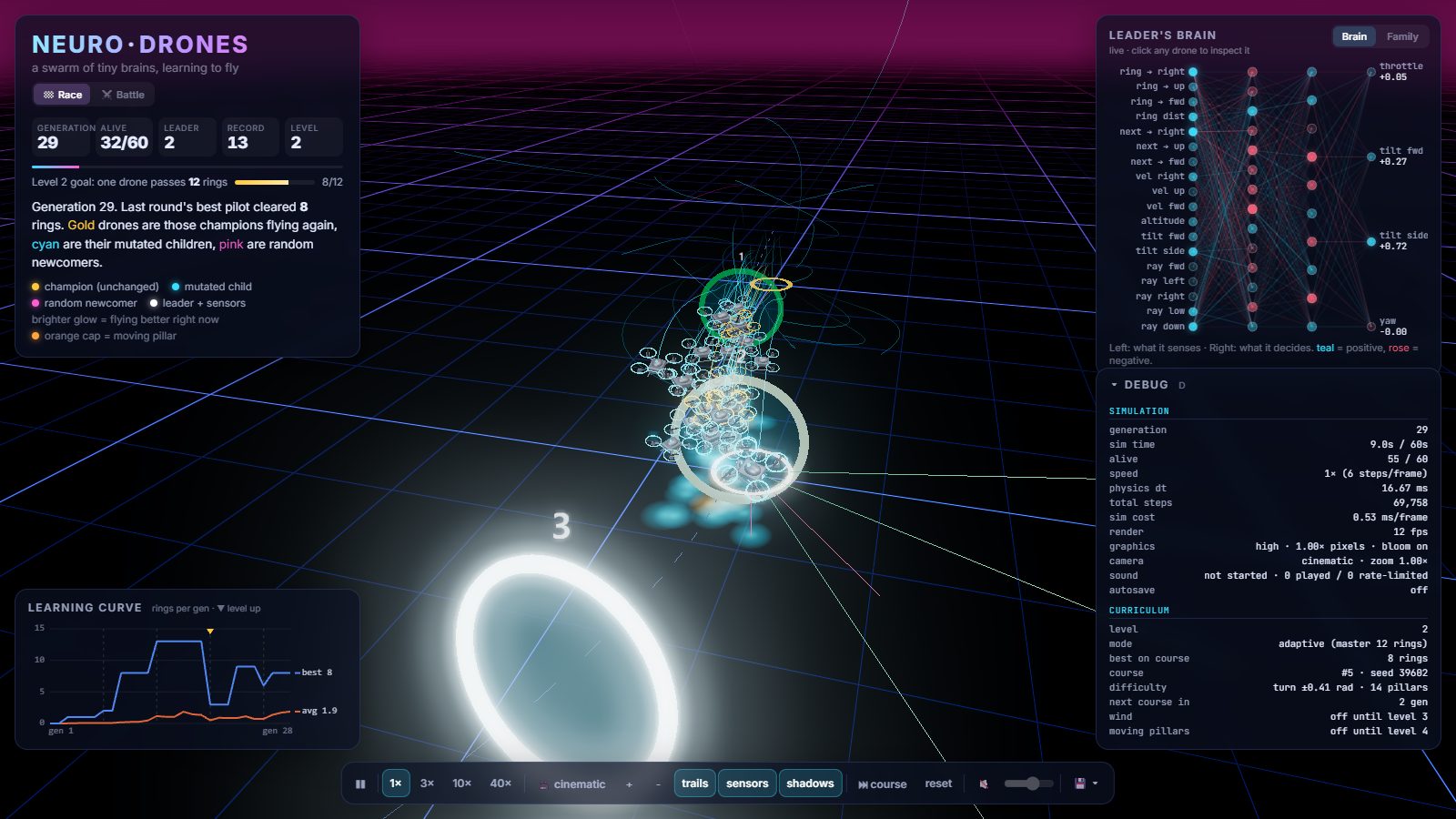Toggle shadows rendering

pyautogui.click(x=810, y=784)
